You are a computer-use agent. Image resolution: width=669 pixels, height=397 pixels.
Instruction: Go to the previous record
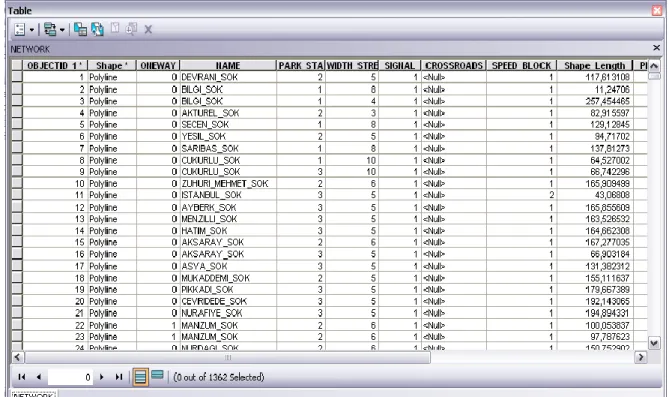tap(39, 377)
